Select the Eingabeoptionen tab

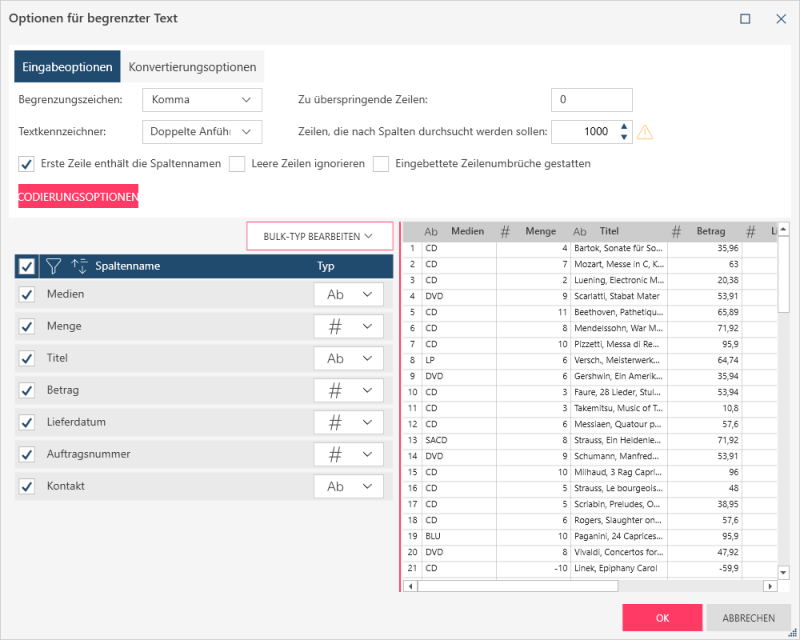67,67
